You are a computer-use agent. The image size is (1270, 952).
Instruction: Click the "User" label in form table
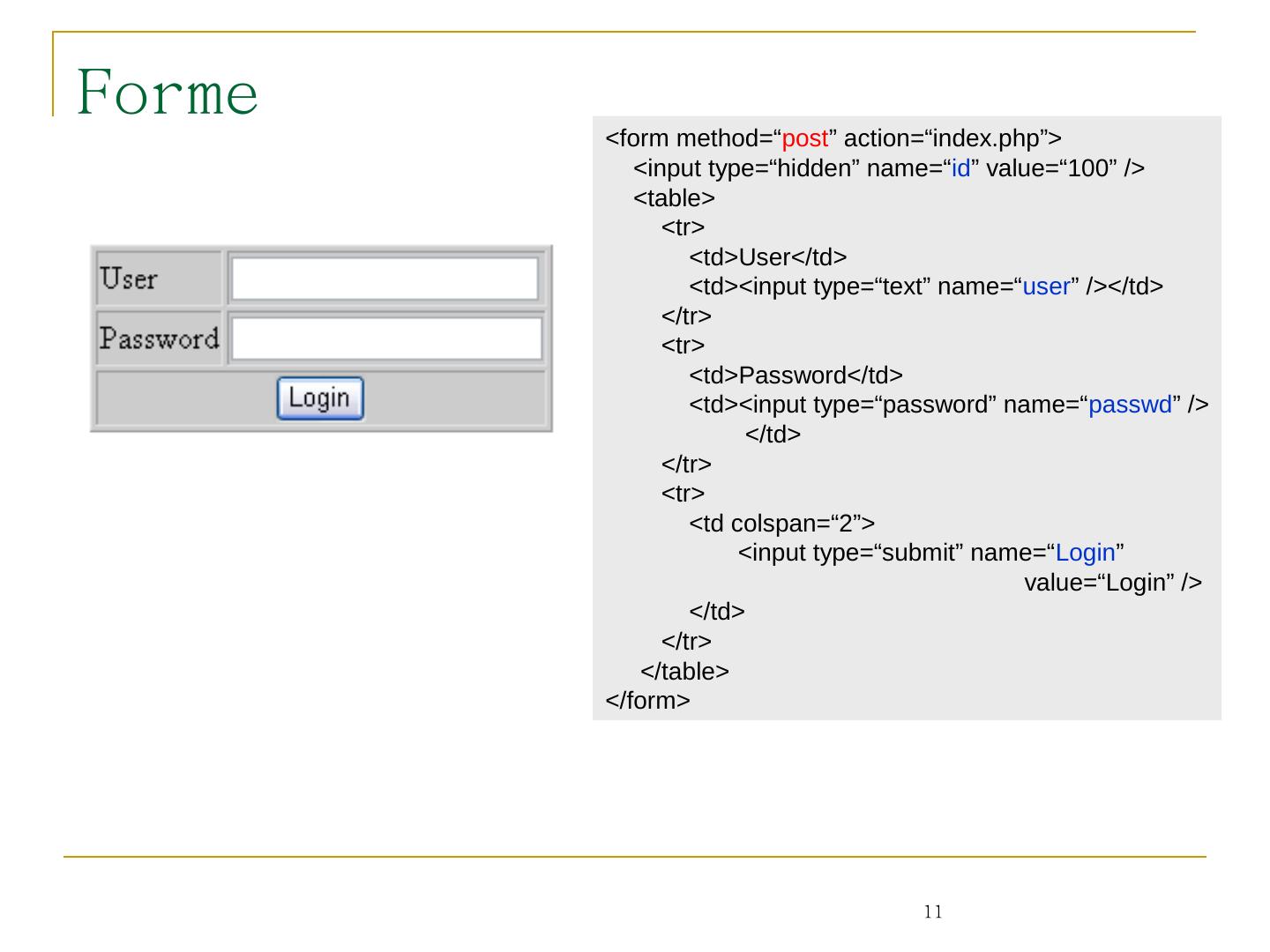pyautogui.click(x=129, y=279)
